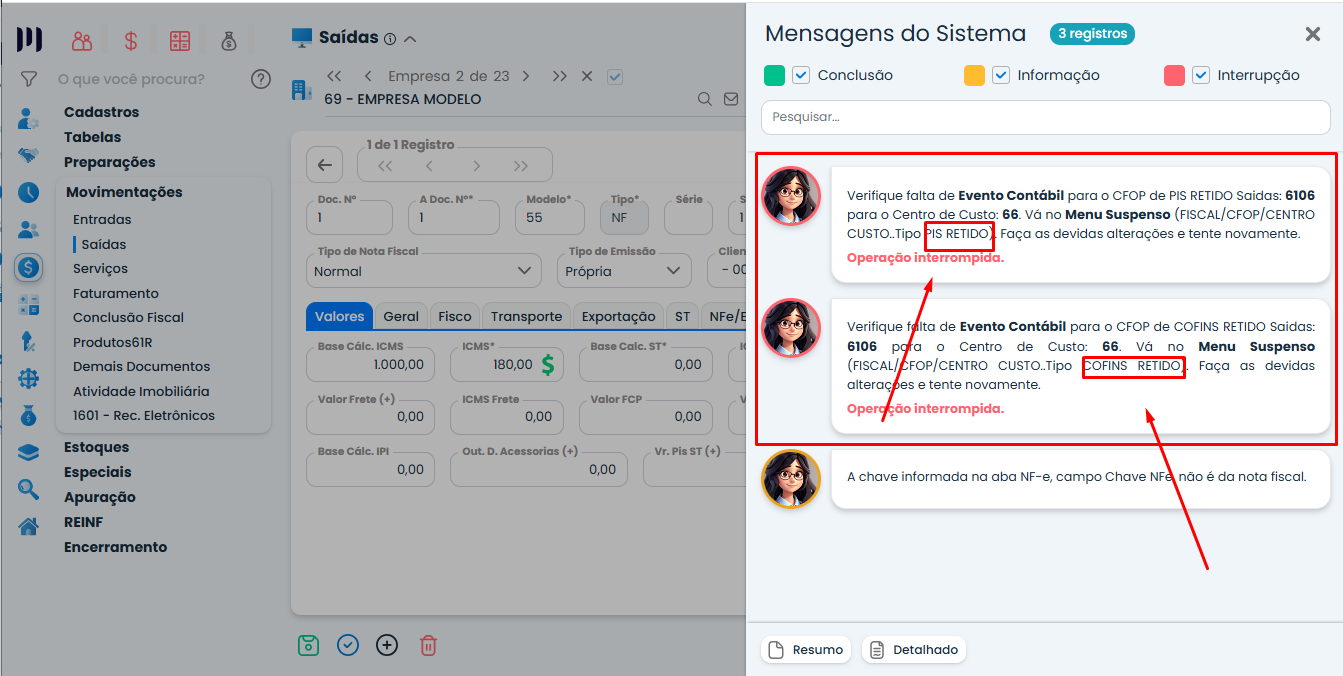Go to first company with double left arrows
The image size is (1343, 676).
point(334,76)
